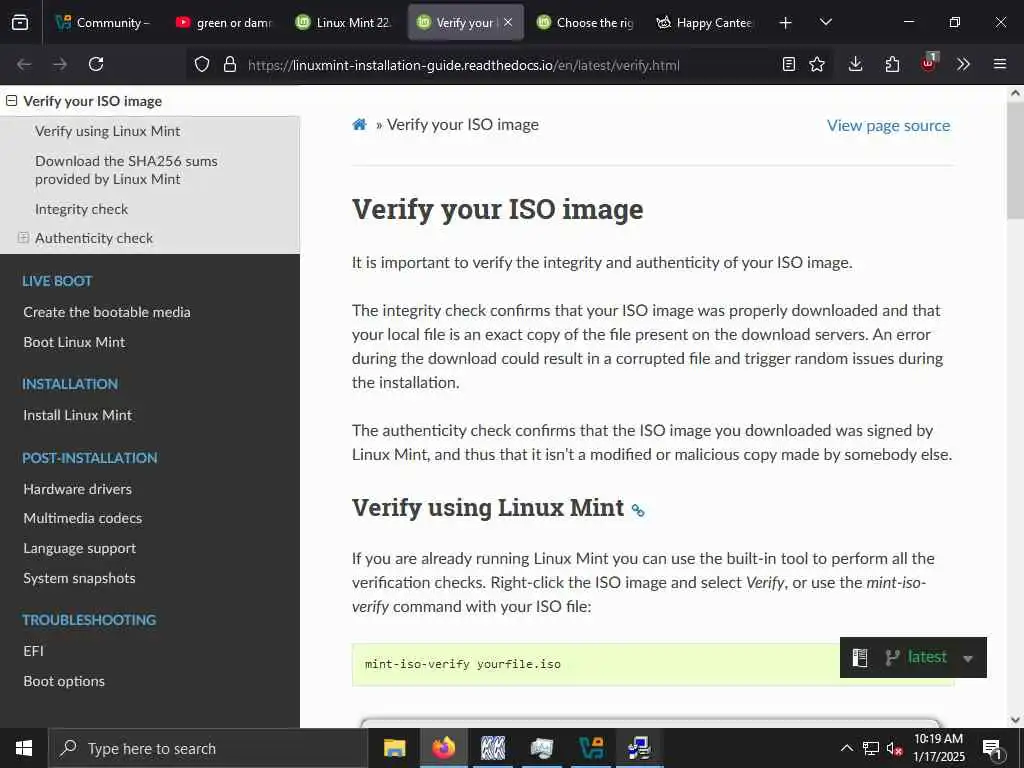The height and width of the screenshot is (768, 1024).
Task: Jump to Integrity check section
Action: tap(82, 209)
